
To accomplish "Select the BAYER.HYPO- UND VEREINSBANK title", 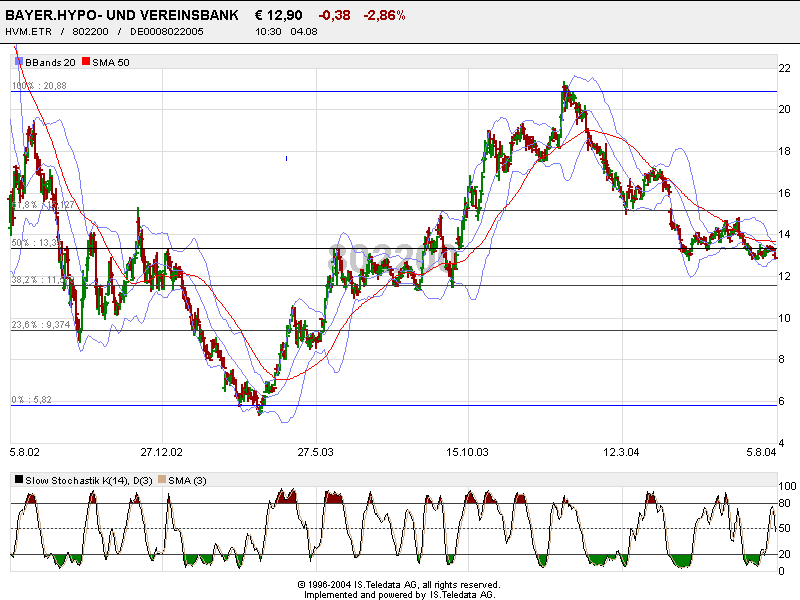I will pos(121,15).
